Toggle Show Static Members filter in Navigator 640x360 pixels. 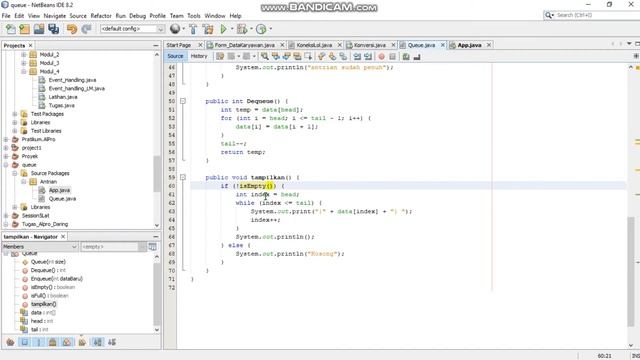tap(39, 342)
